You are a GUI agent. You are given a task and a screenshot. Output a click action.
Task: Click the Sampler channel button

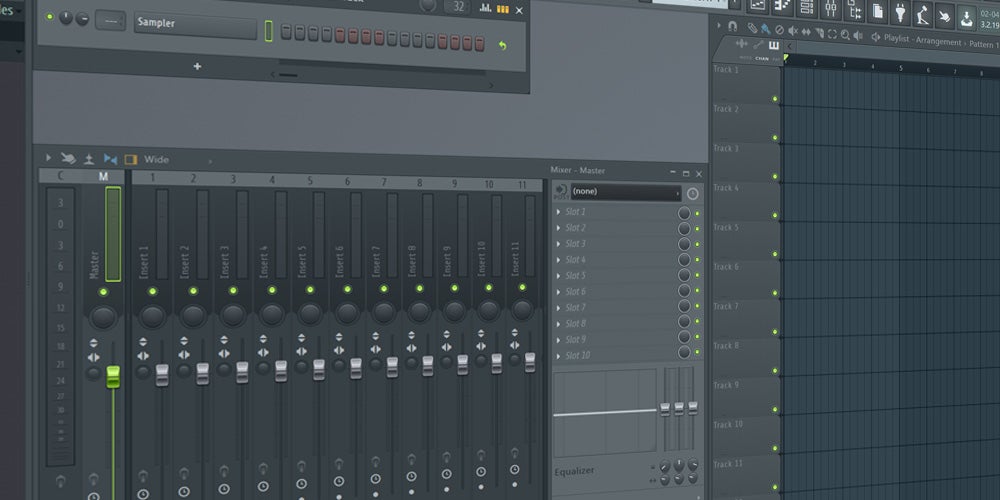(x=195, y=24)
